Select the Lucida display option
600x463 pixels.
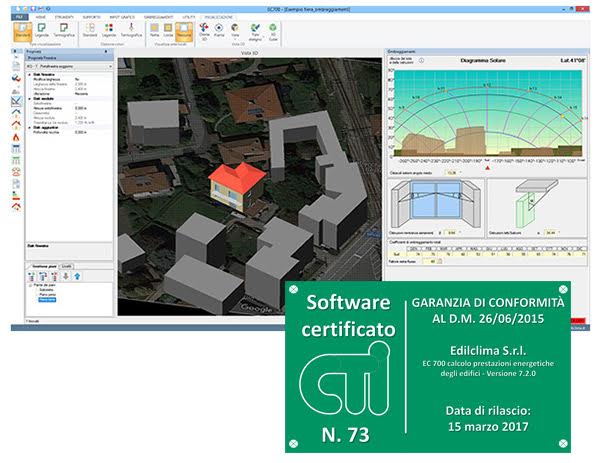tap(168, 31)
